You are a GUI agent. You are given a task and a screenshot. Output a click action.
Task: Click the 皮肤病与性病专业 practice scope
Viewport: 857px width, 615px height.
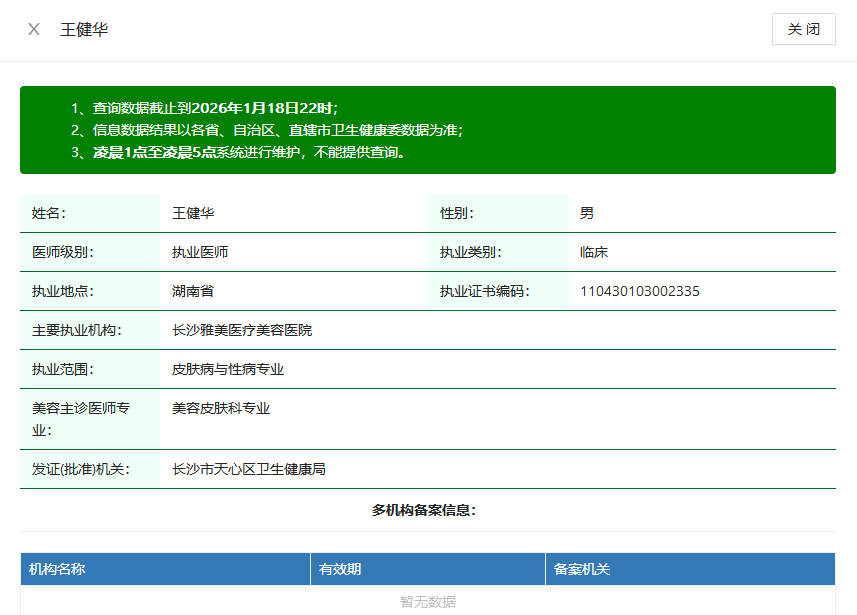[228, 369]
